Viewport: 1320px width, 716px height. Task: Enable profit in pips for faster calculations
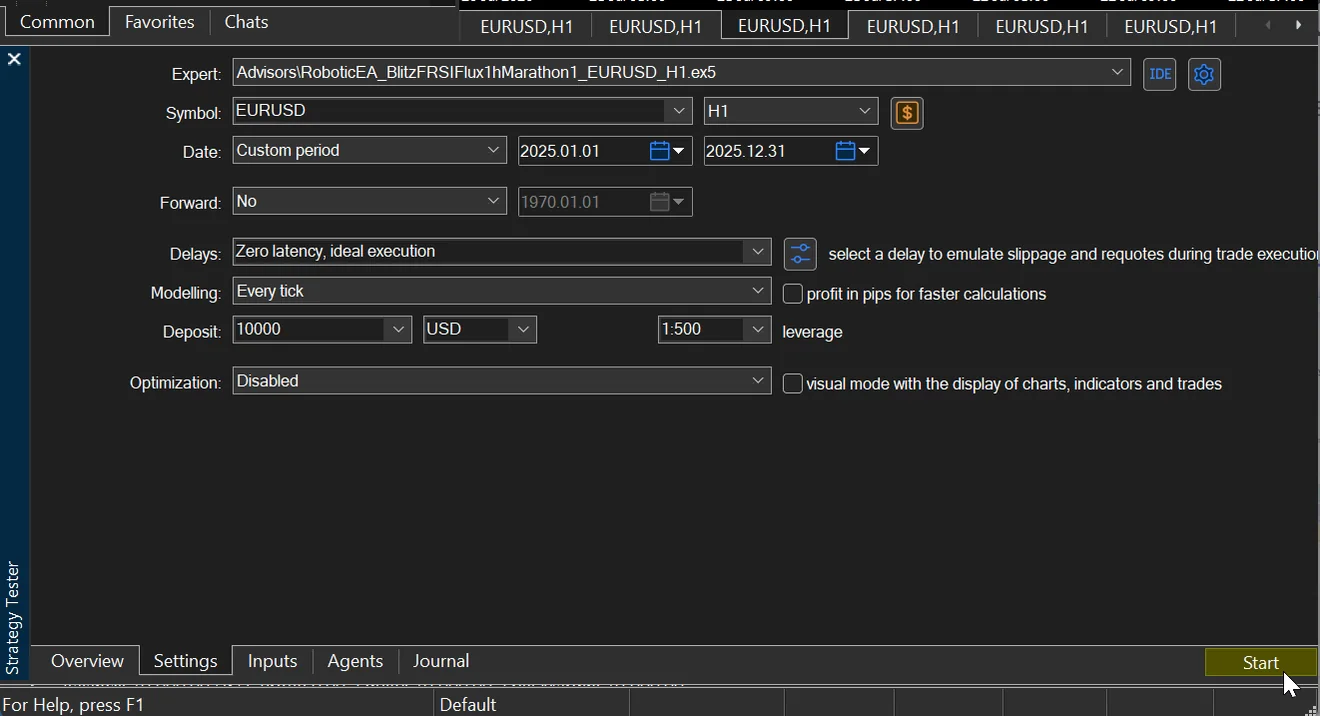coord(793,294)
